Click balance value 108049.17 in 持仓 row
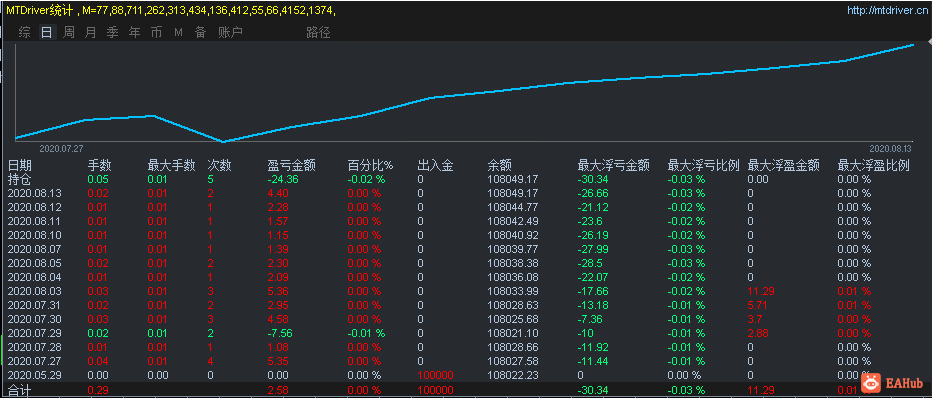 click(x=512, y=179)
